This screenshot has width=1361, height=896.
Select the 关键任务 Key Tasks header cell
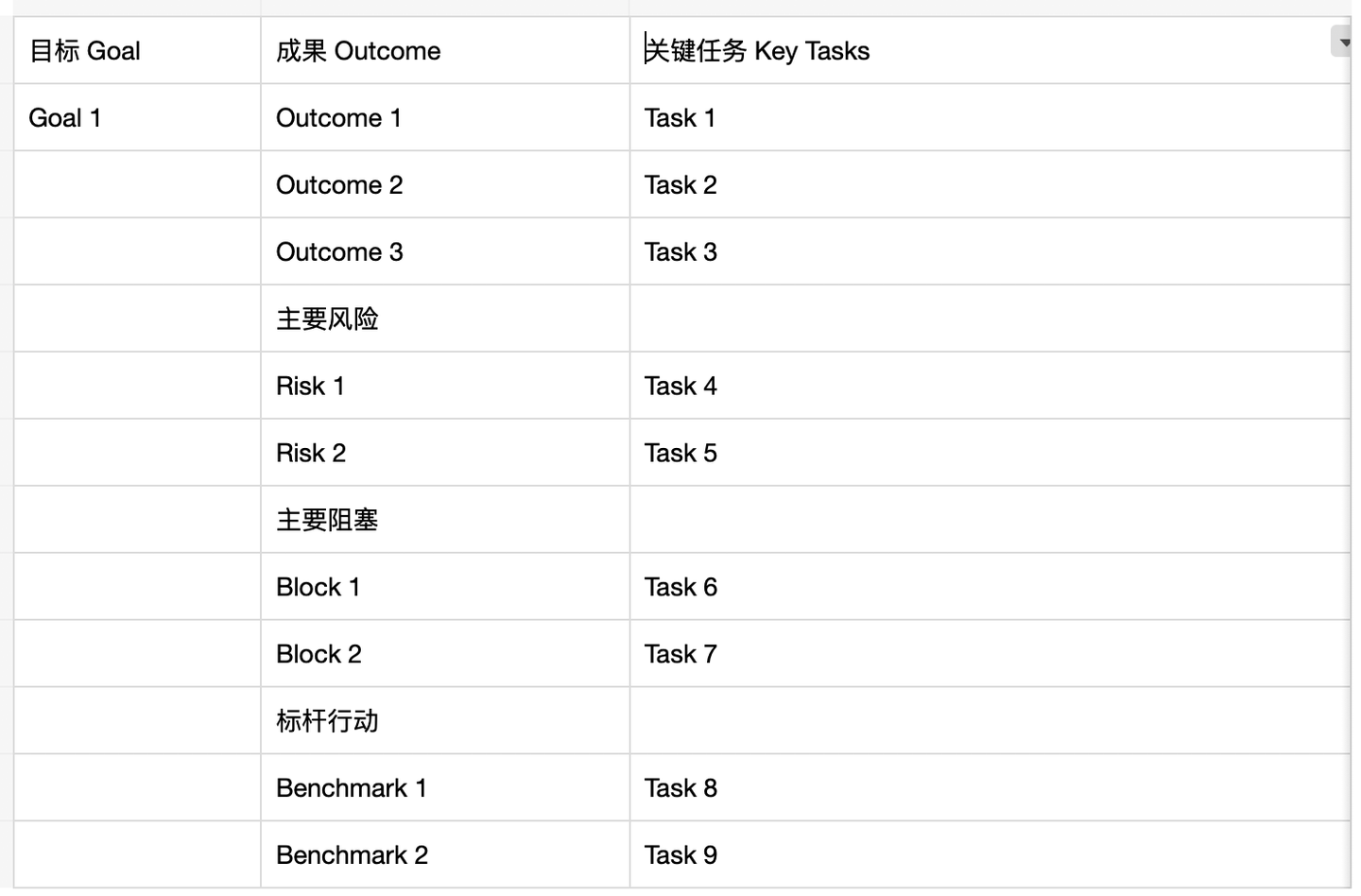990,50
